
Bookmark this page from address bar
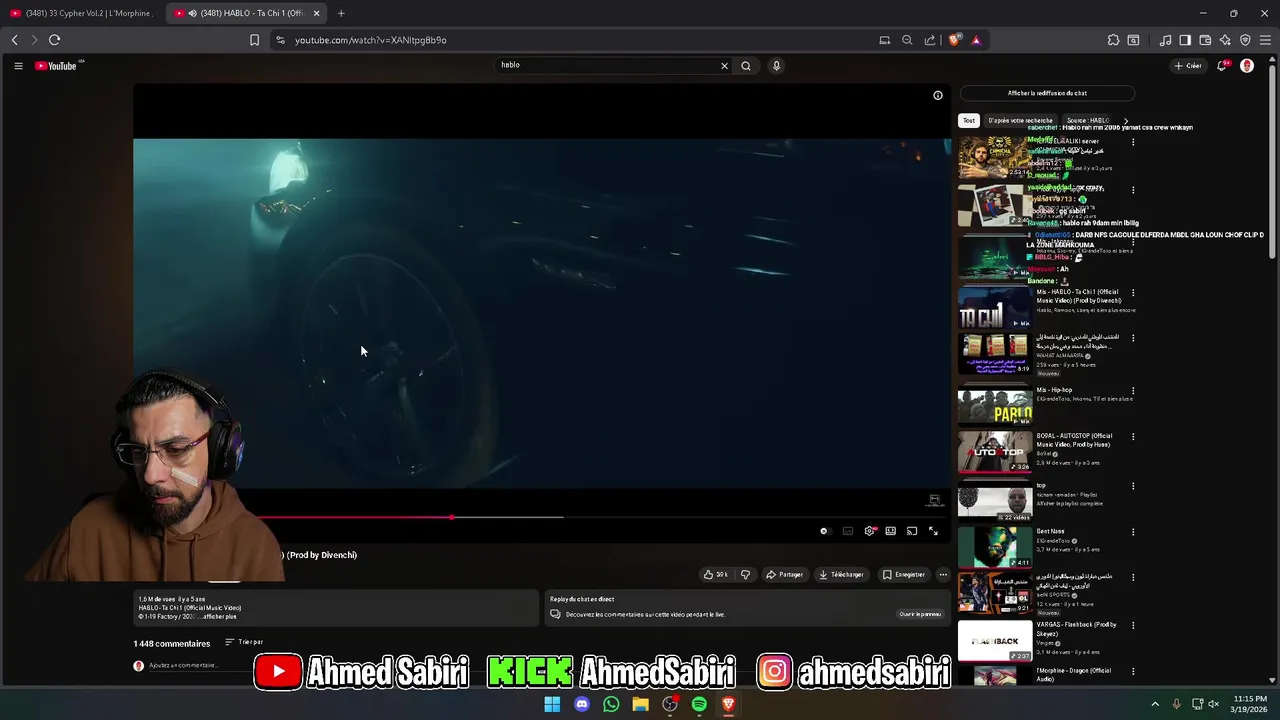[254, 40]
